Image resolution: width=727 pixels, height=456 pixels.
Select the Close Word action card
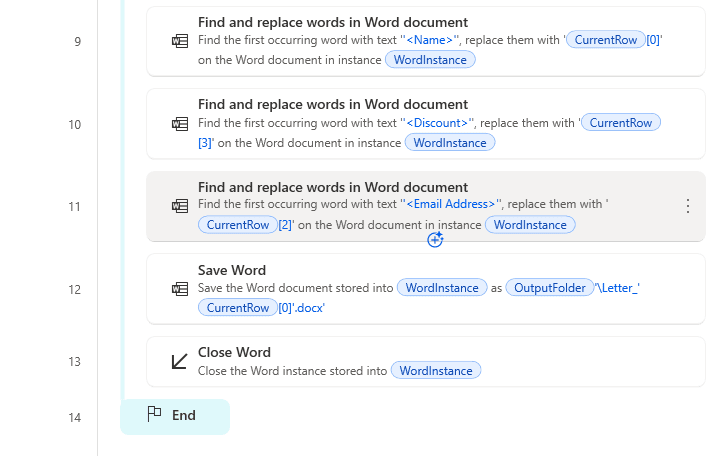[426, 361]
